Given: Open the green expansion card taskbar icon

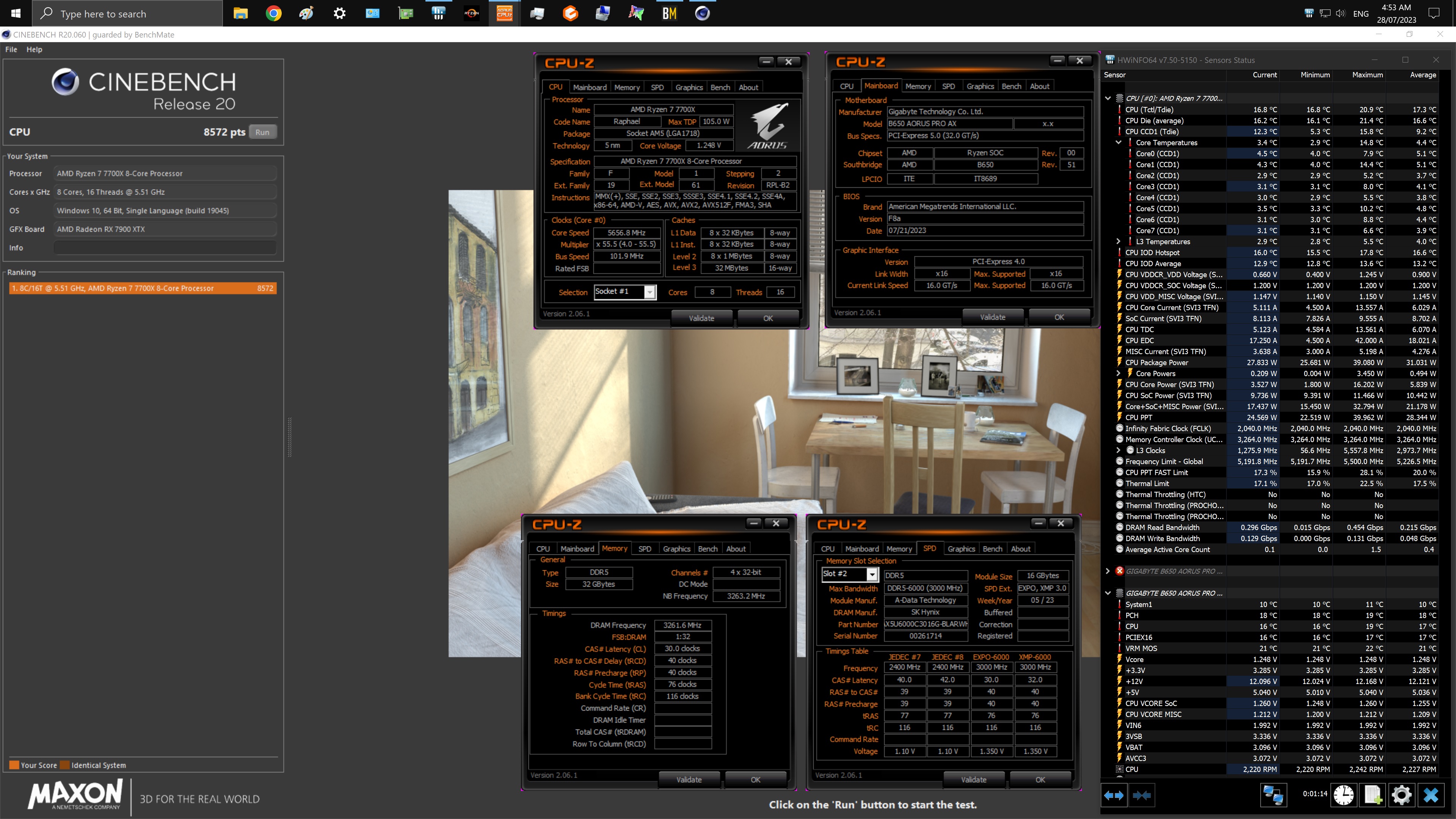Looking at the screenshot, I should coord(405,13).
